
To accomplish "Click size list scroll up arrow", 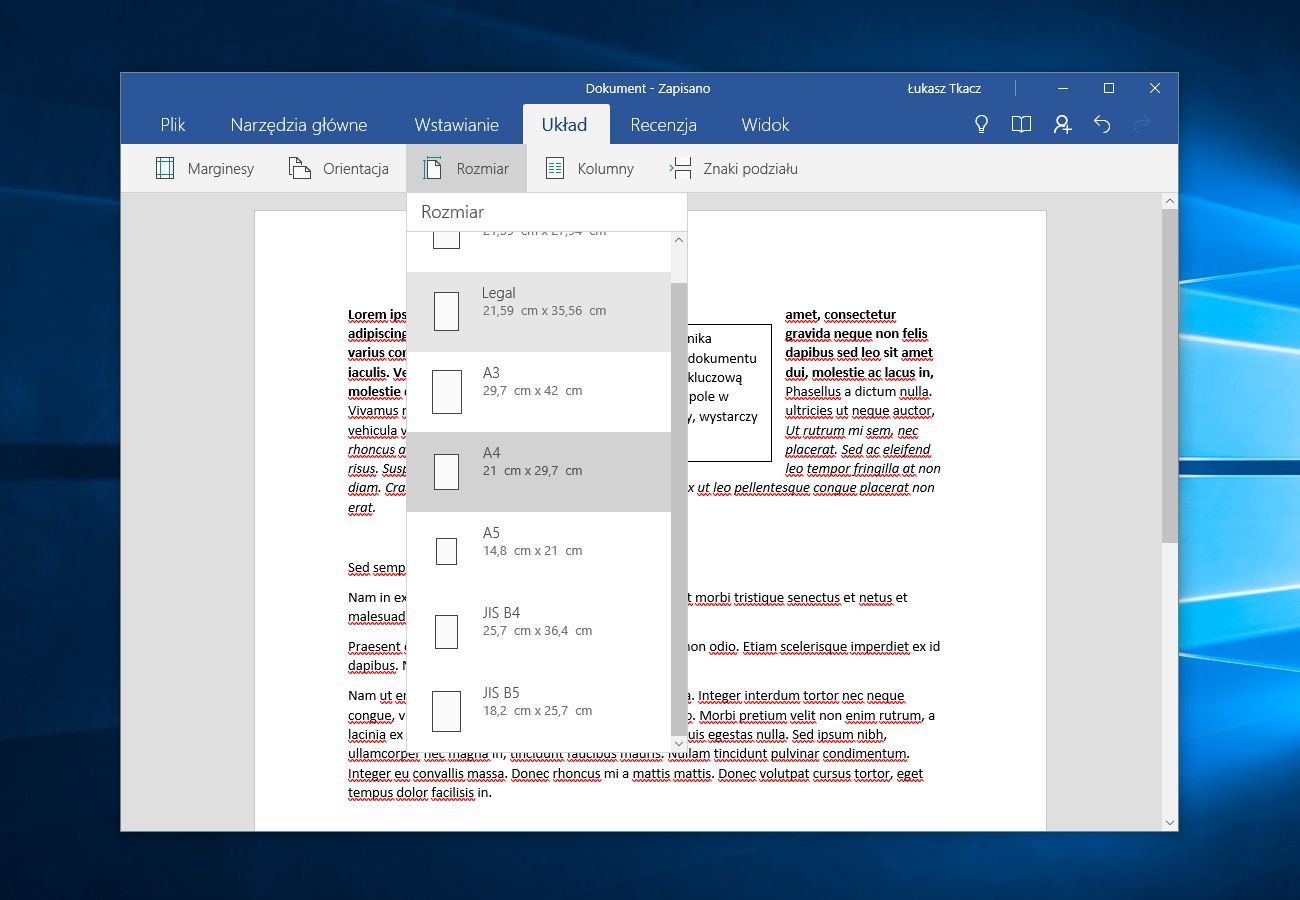I will (679, 241).
